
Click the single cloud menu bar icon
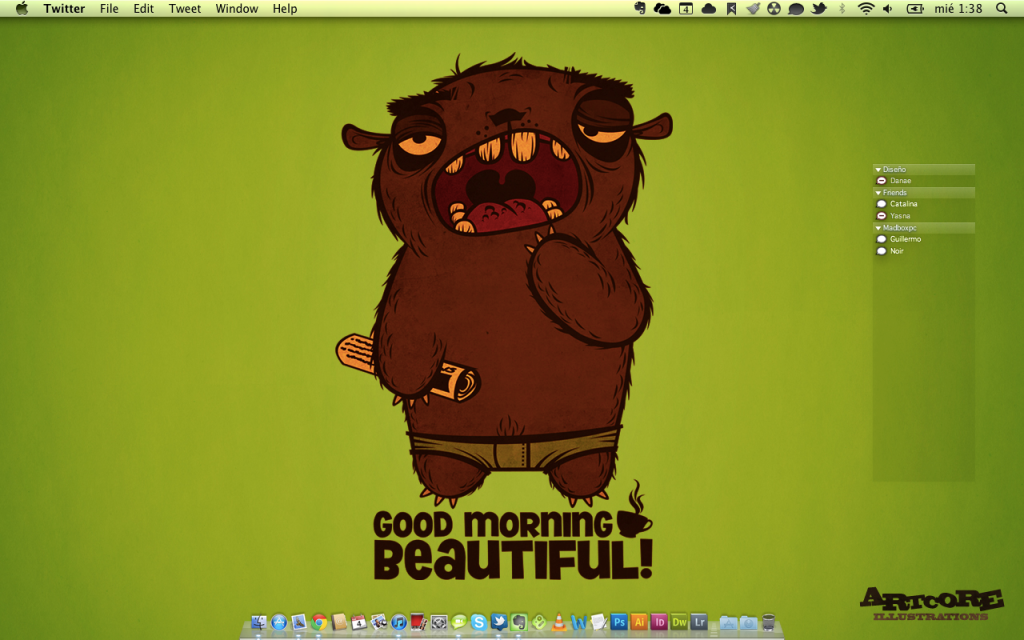709,8
